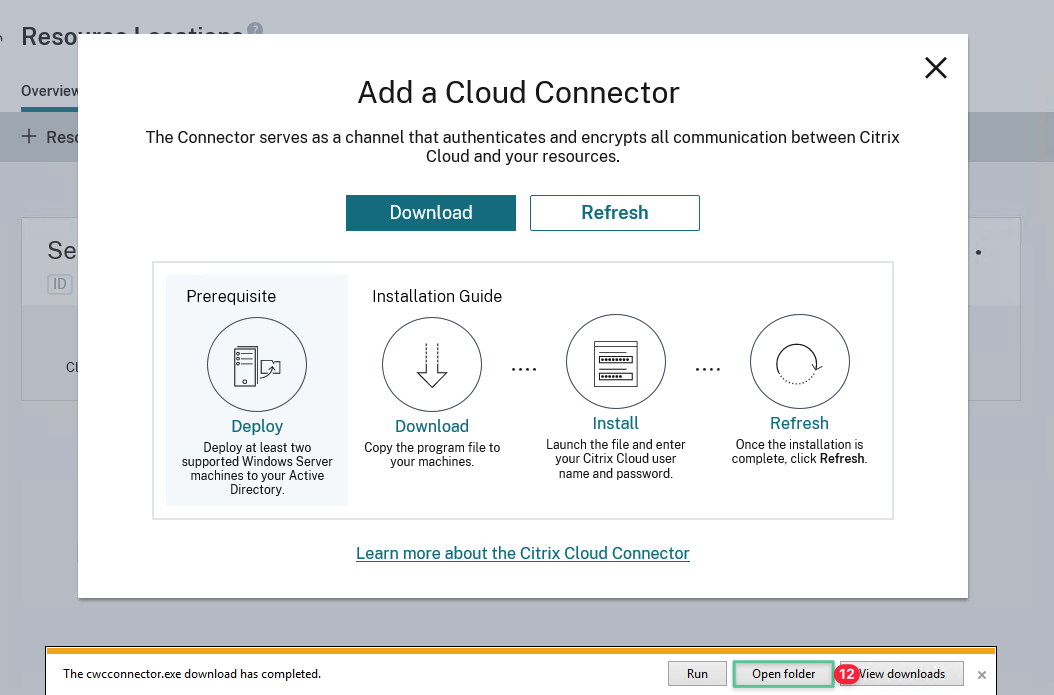
Task: Click the Install step heading
Action: [x=616, y=423]
